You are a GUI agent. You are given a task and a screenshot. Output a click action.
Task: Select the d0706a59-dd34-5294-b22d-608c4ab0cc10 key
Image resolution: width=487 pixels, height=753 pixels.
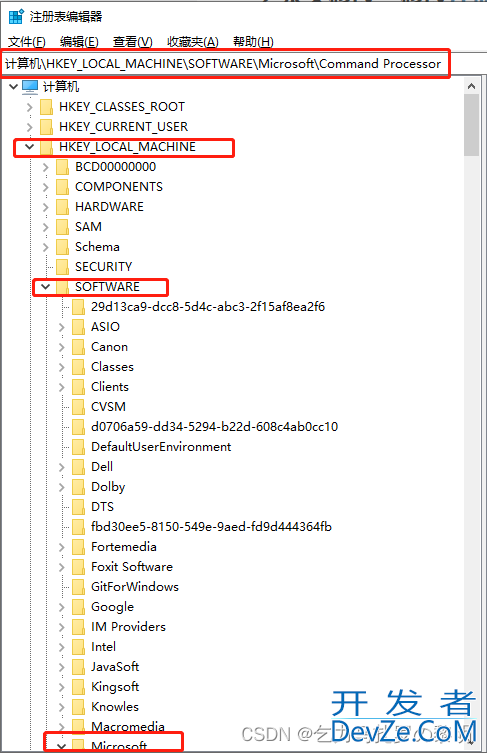coord(215,427)
